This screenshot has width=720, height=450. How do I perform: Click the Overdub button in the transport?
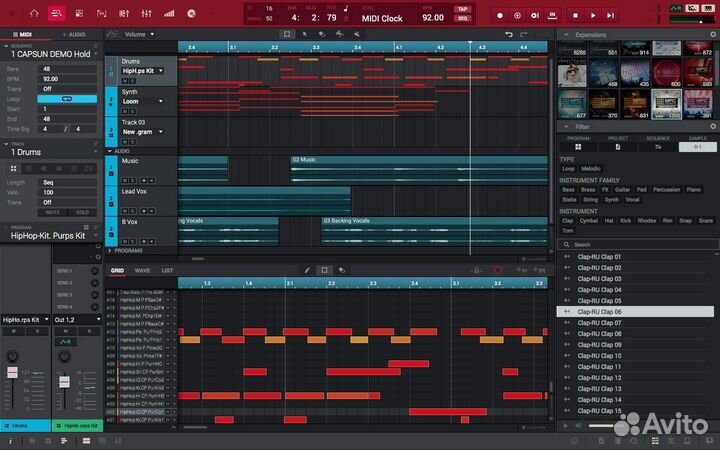518,16
